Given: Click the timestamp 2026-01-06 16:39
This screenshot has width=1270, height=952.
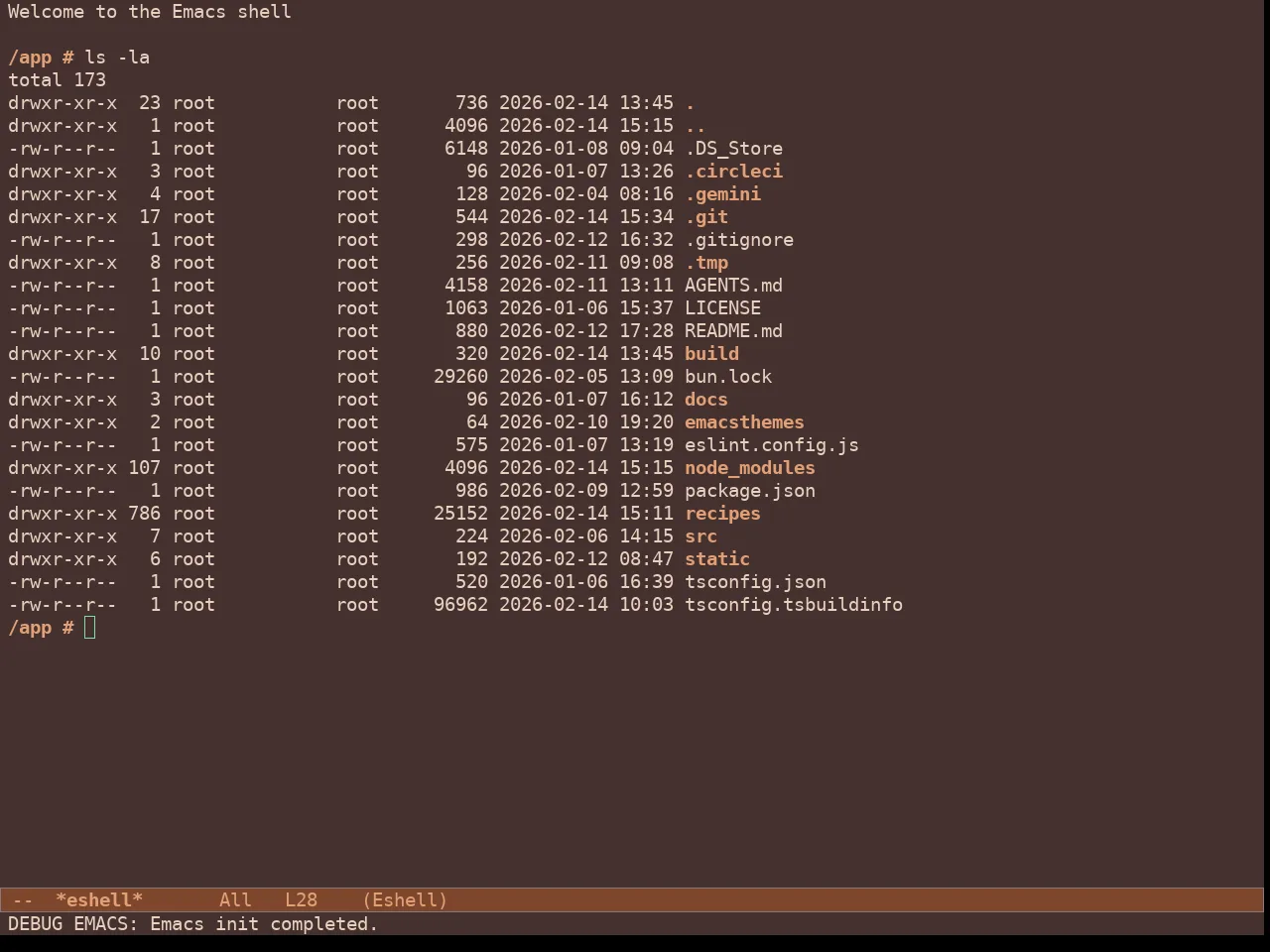Looking at the screenshot, I should click(x=586, y=582).
